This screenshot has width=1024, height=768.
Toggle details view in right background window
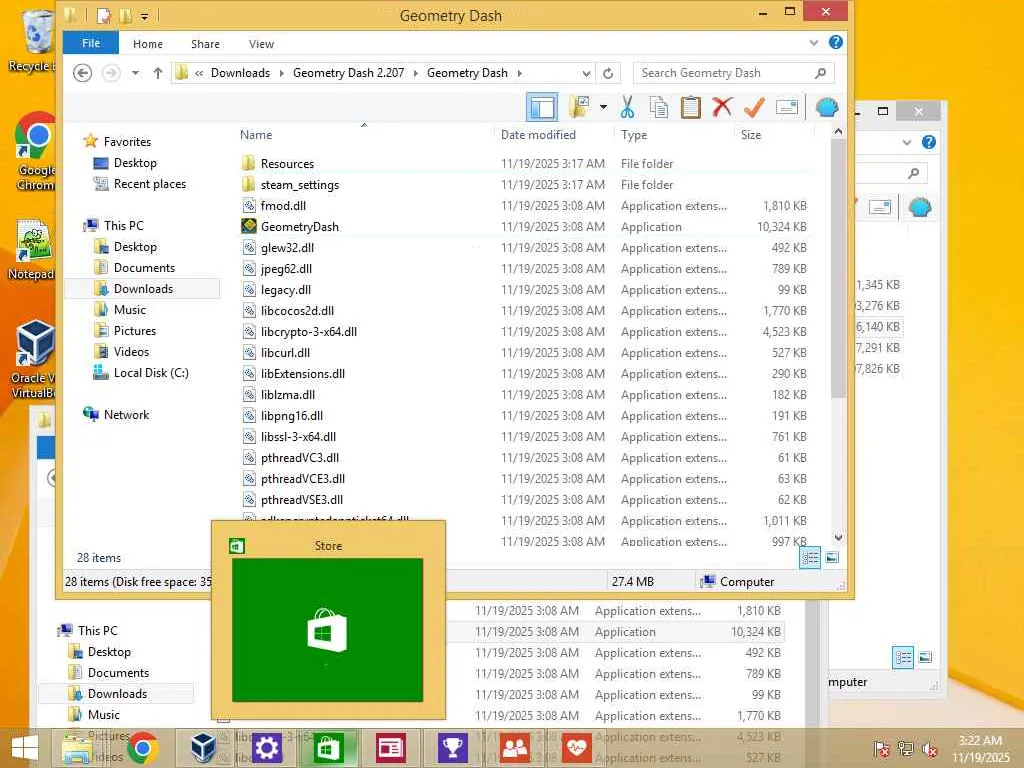coord(903,658)
